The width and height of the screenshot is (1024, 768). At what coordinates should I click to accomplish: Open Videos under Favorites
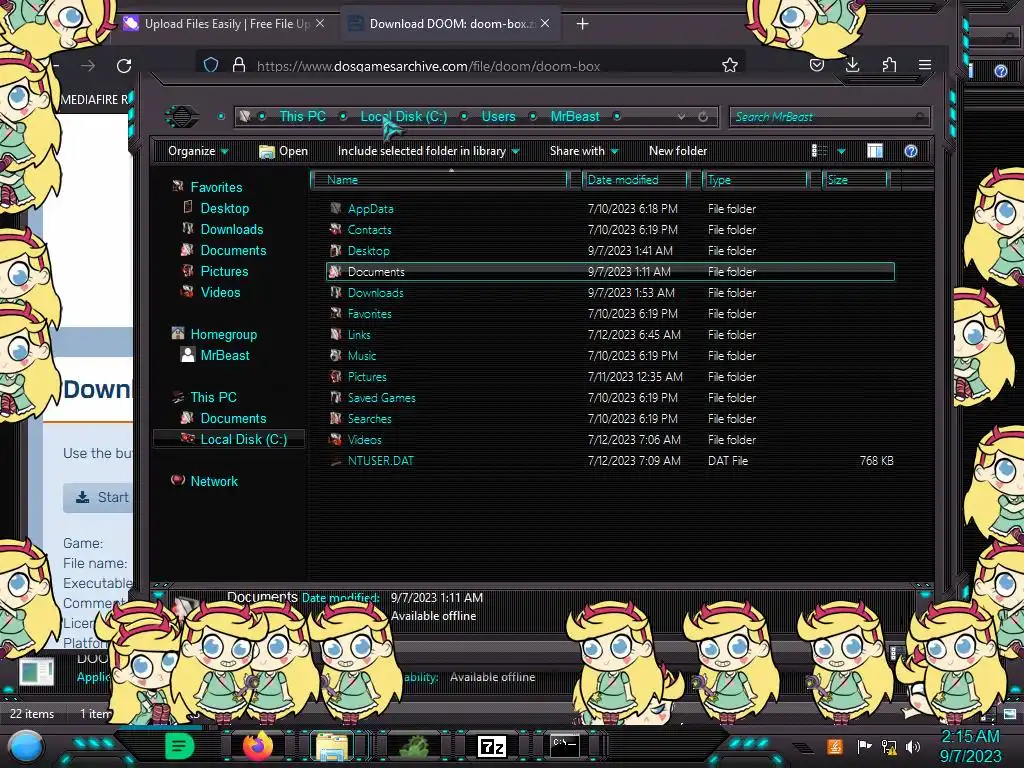coord(220,292)
